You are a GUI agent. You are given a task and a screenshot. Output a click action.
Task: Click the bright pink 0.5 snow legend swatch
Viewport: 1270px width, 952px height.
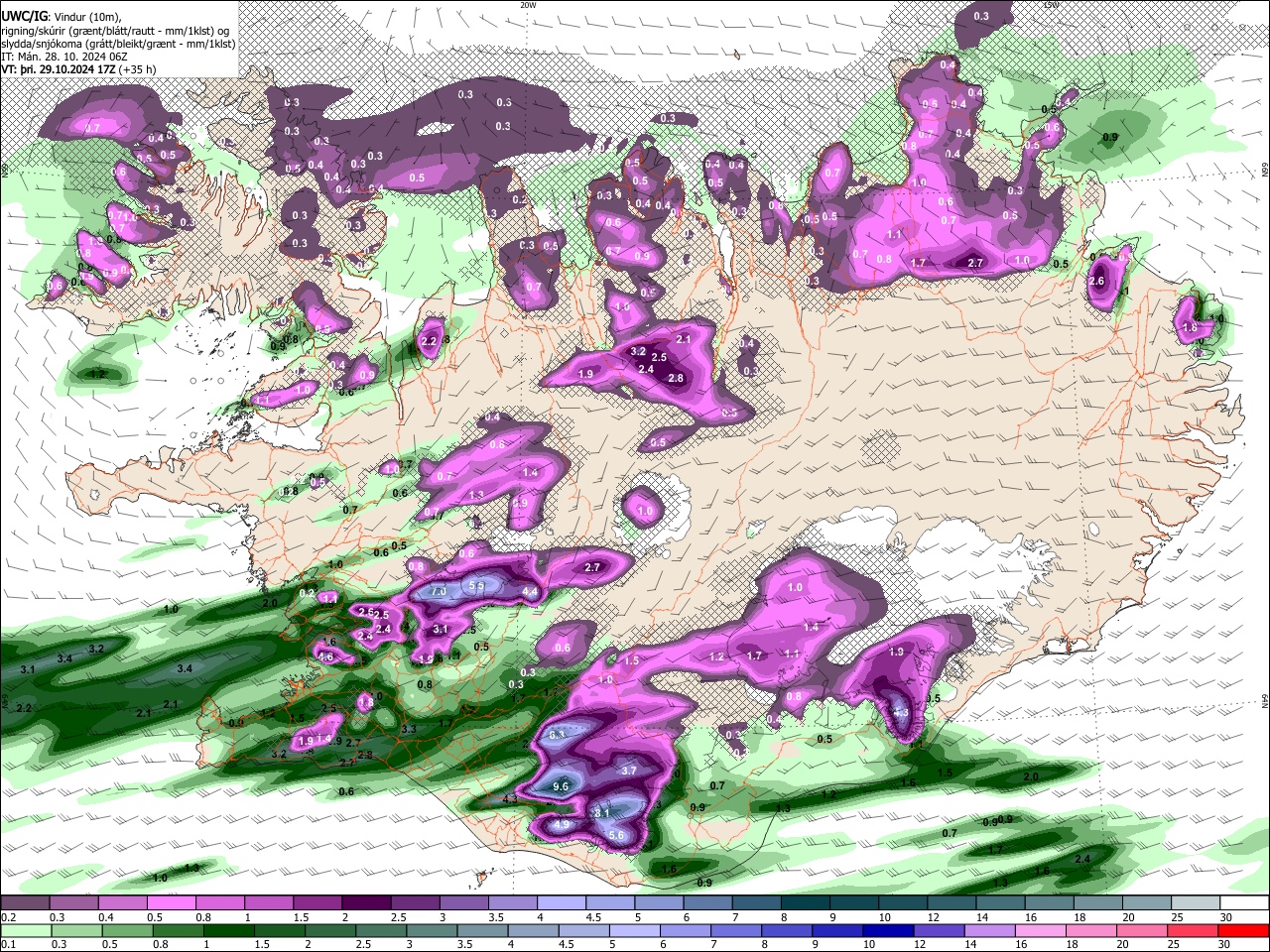click(x=171, y=902)
